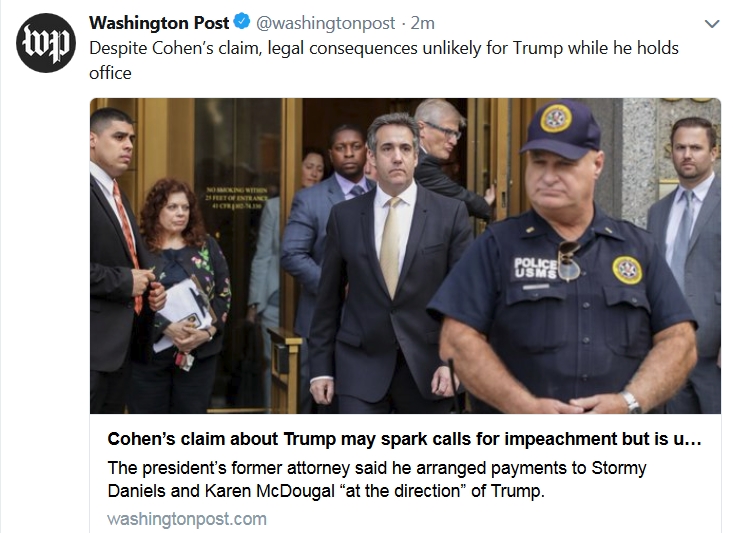Click the blue verified badge

click(242, 24)
